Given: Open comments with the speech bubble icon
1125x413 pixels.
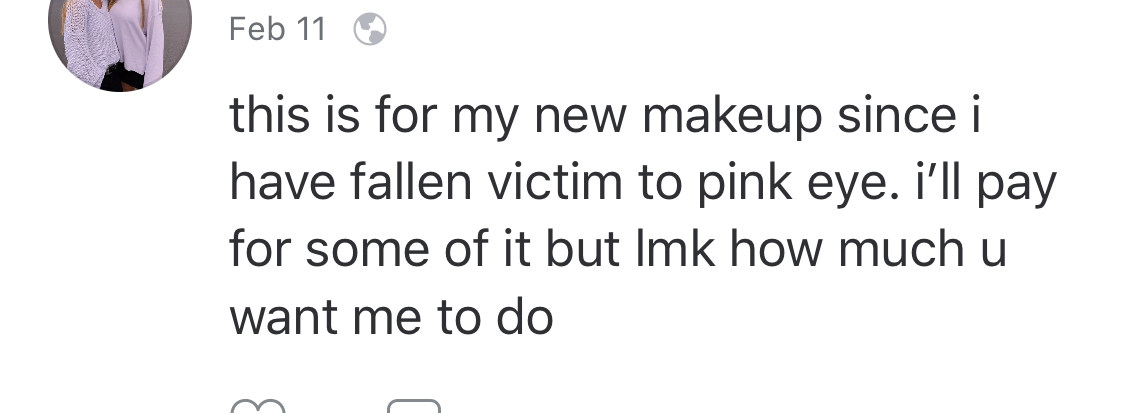Looking at the screenshot, I should point(413,406).
